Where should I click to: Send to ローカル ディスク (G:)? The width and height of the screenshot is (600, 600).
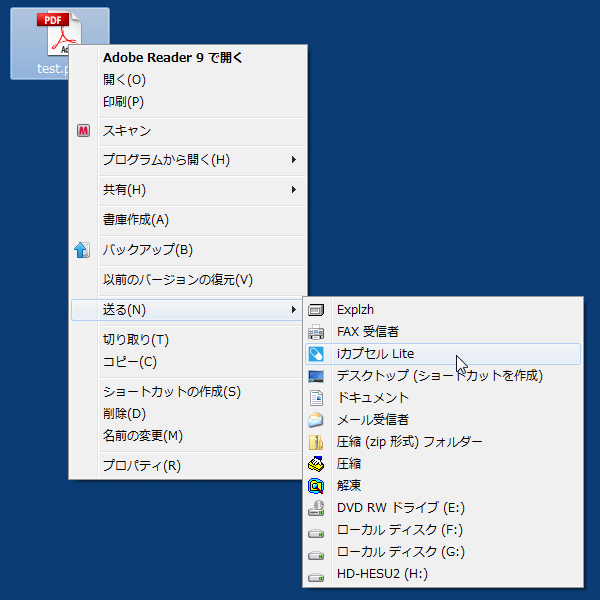coord(443,552)
